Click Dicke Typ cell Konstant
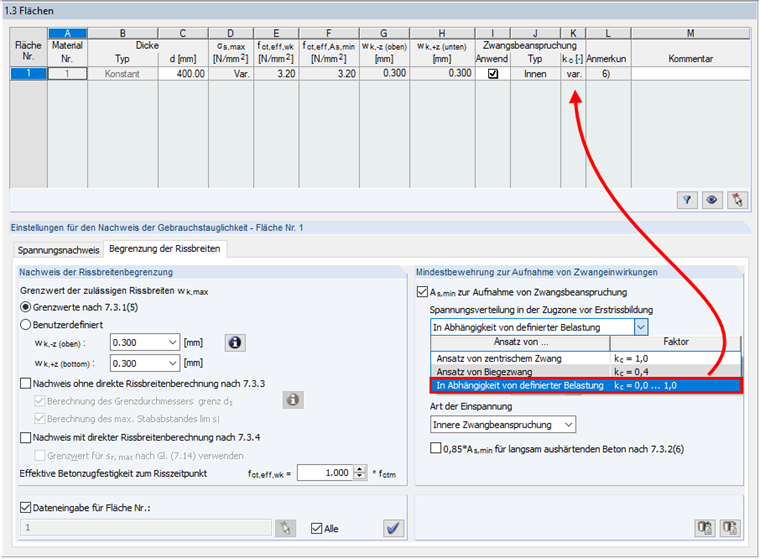This screenshot has height=559, width=760. click(123, 74)
